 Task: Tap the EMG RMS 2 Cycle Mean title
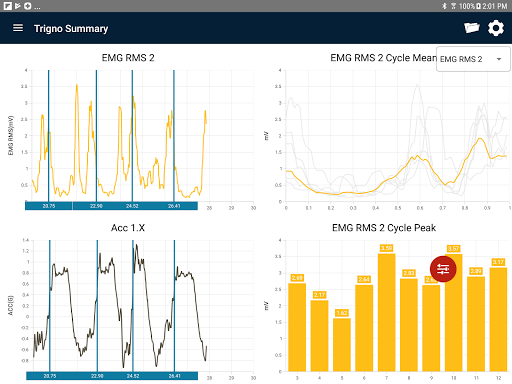[x=383, y=58]
